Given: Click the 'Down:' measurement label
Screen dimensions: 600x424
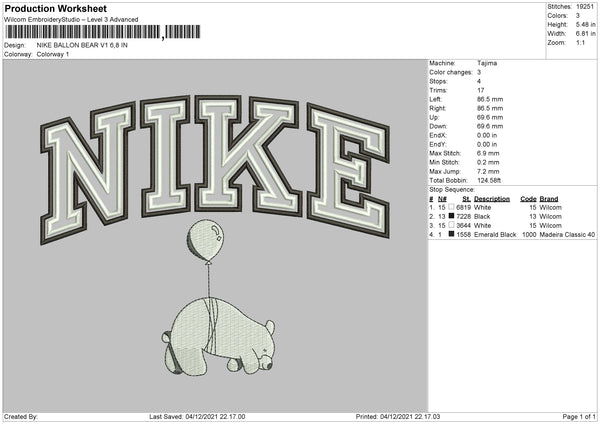Looking at the screenshot, I should click(x=438, y=126).
